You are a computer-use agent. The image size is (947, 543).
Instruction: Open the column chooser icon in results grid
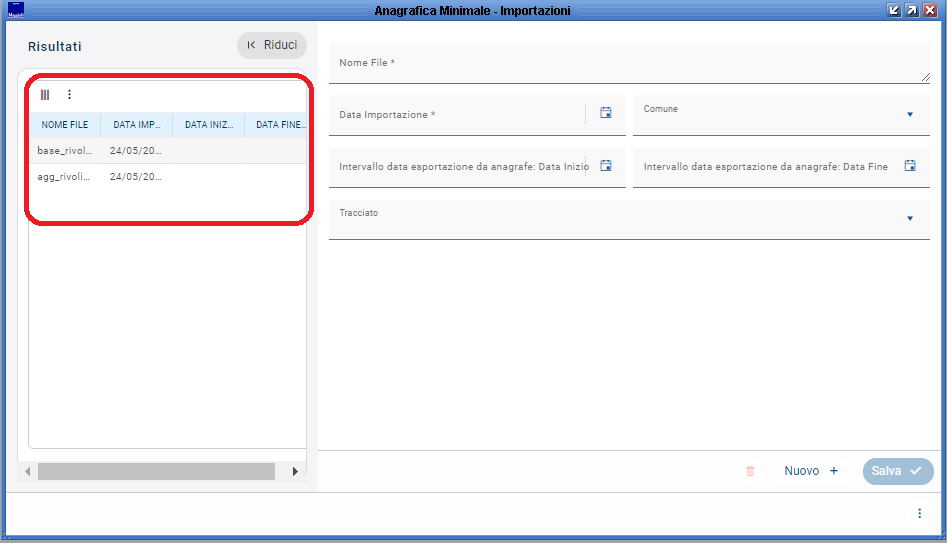click(45, 95)
